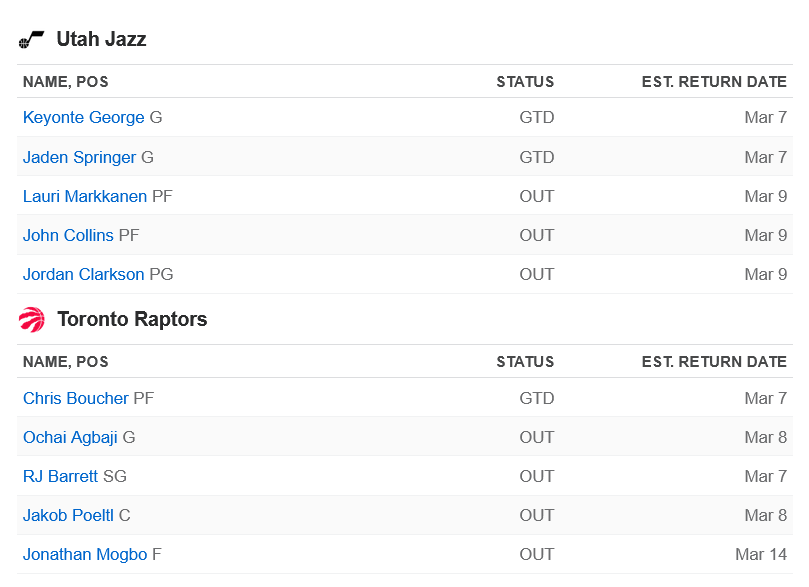Open John Collins' profile link

(68, 235)
